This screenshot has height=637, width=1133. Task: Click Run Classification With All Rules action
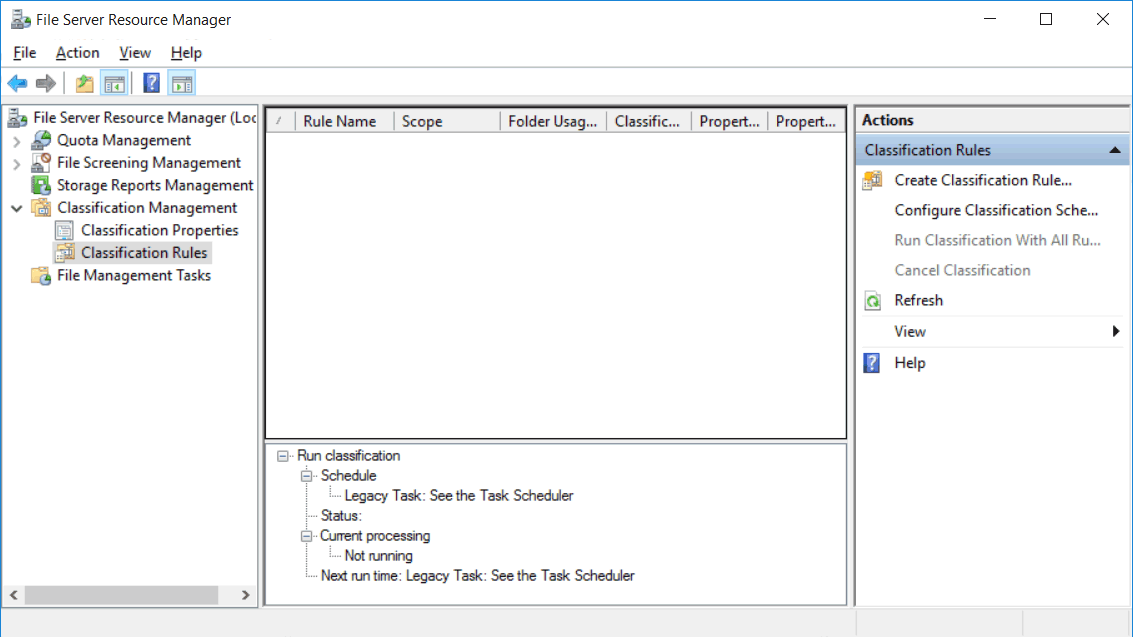pyautogui.click(x=997, y=240)
